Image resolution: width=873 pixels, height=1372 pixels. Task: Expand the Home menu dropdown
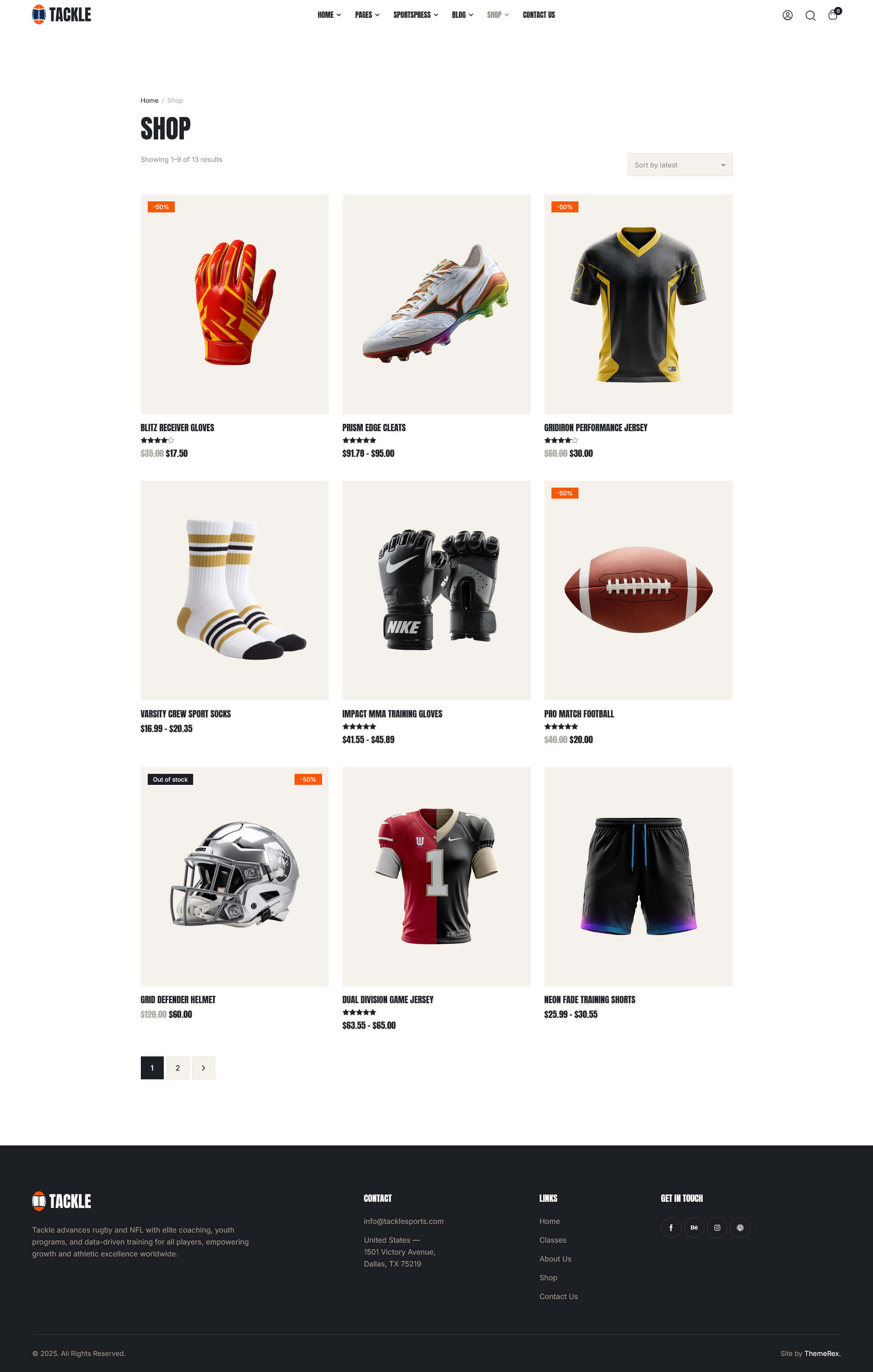[329, 15]
